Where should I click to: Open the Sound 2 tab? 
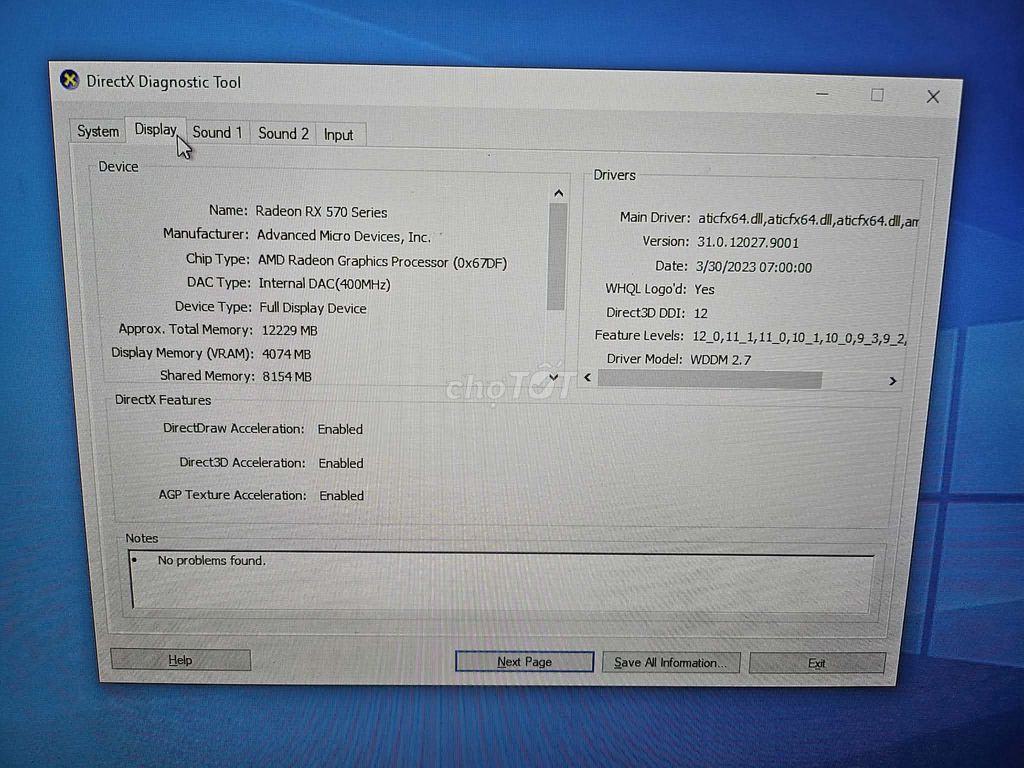(283, 133)
